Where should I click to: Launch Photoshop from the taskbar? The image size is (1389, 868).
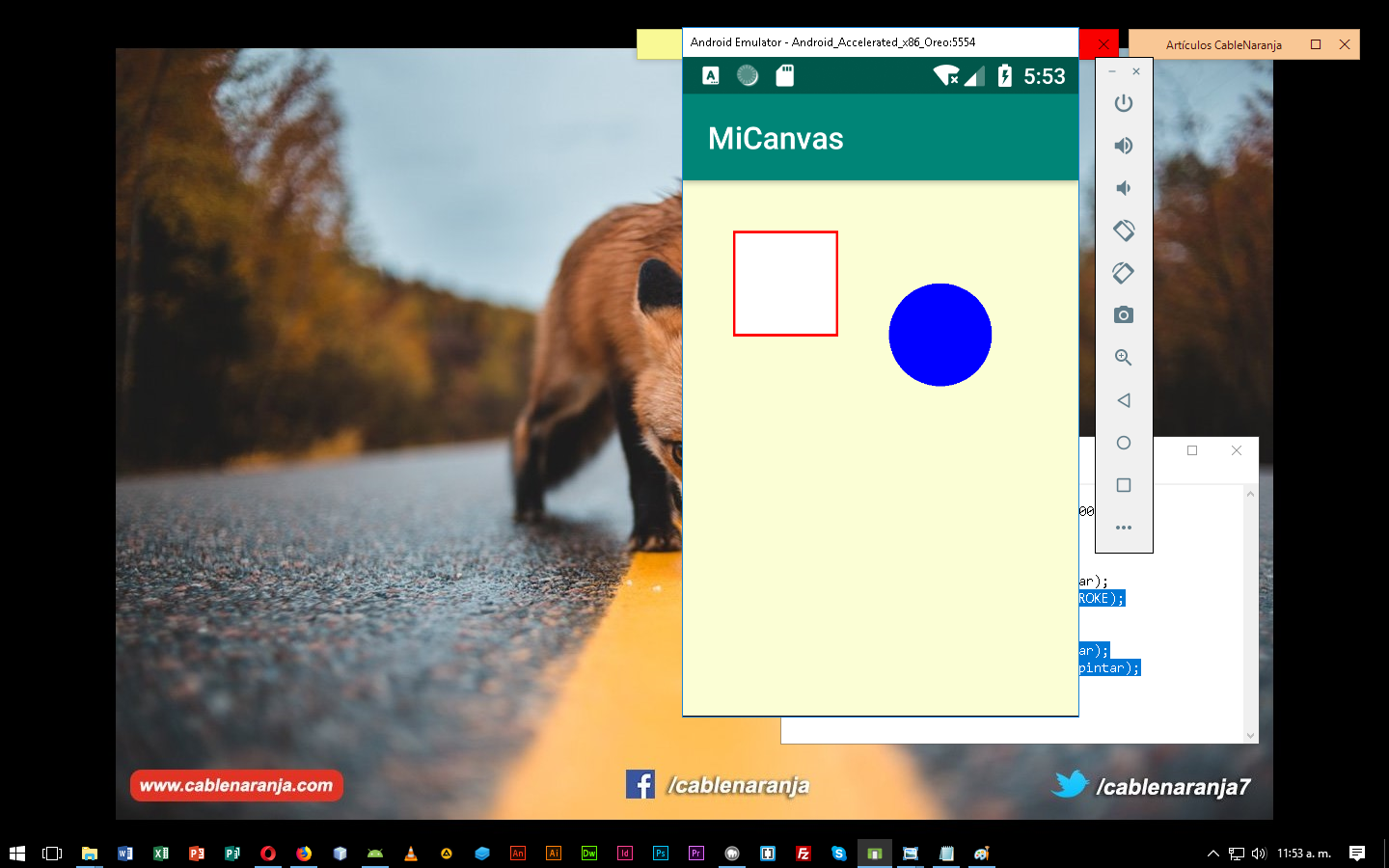click(x=661, y=853)
